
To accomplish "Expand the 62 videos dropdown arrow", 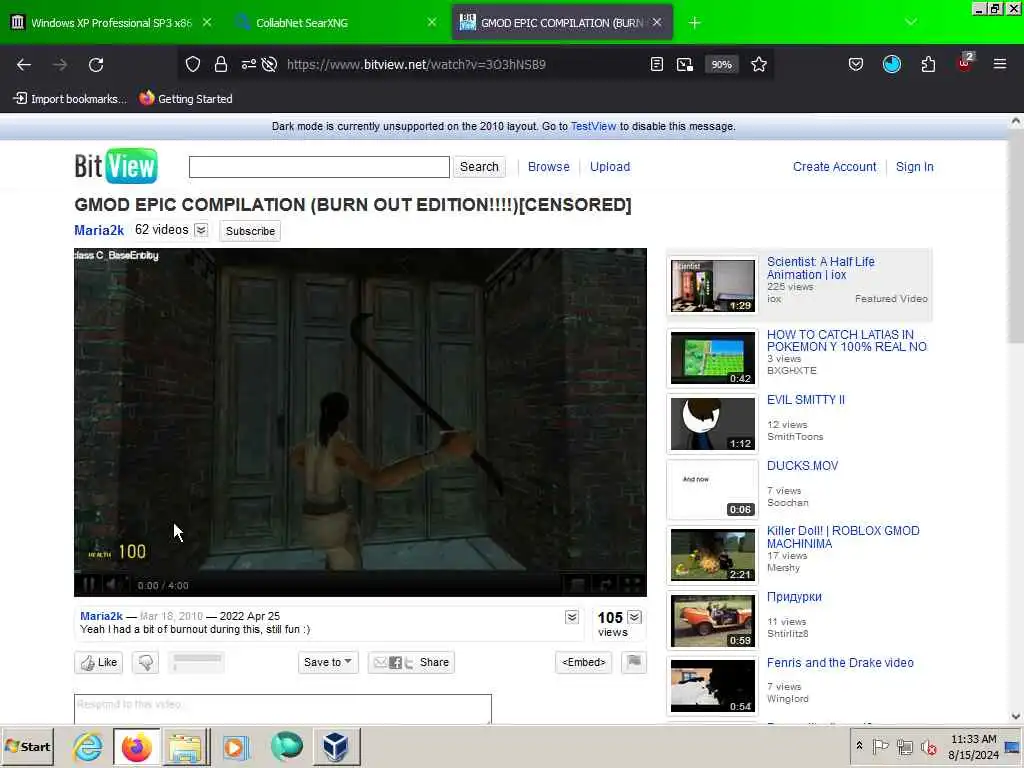I will 201,230.
